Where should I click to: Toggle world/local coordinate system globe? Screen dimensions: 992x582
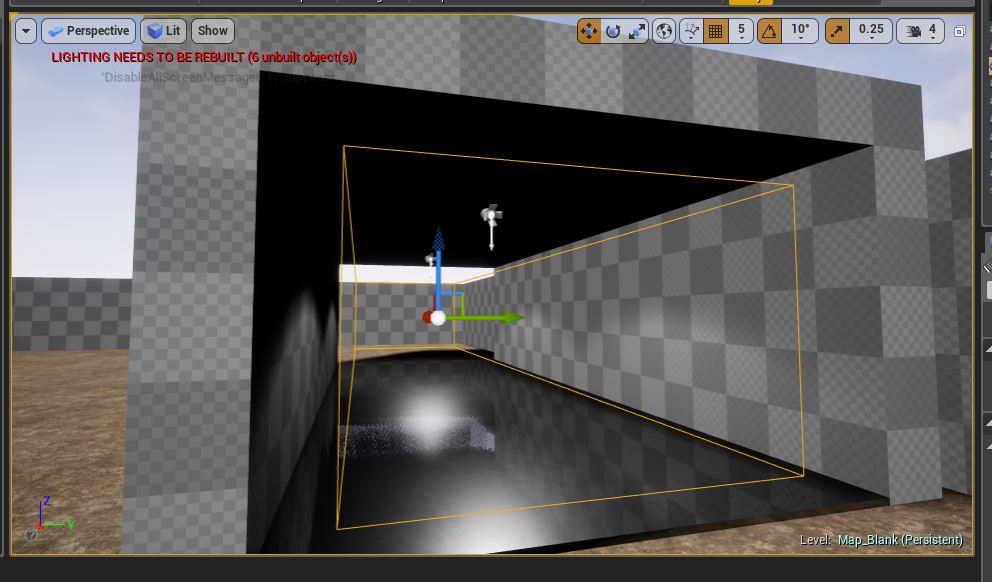(664, 31)
